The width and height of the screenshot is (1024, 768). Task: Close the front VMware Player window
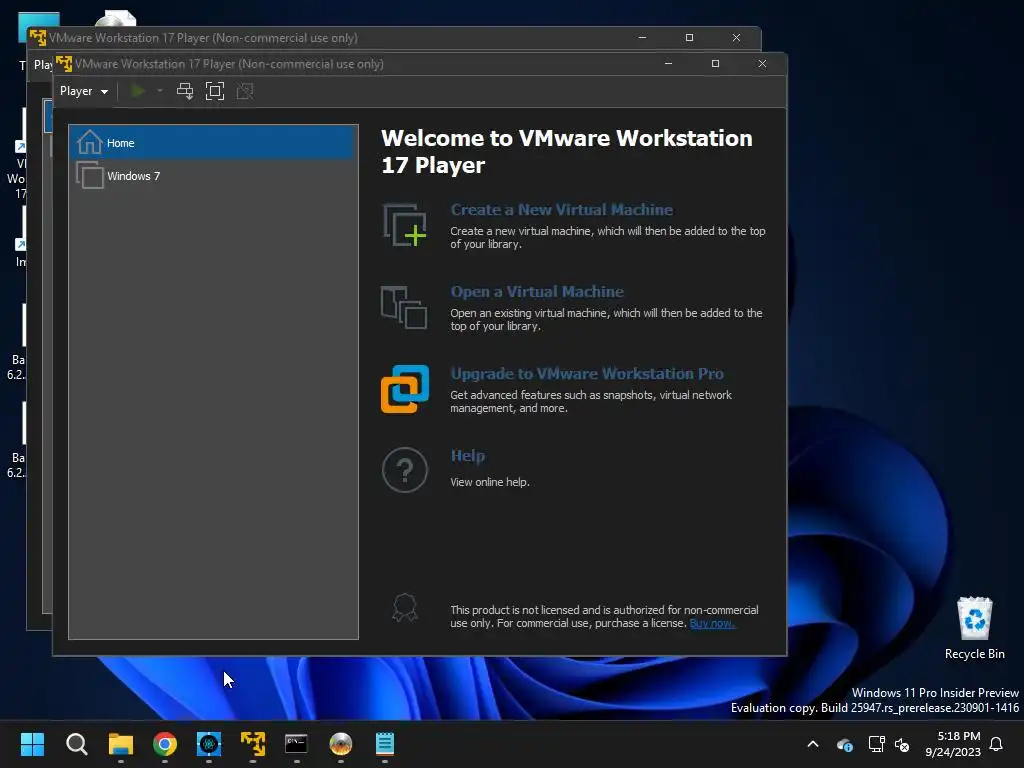click(x=762, y=63)
